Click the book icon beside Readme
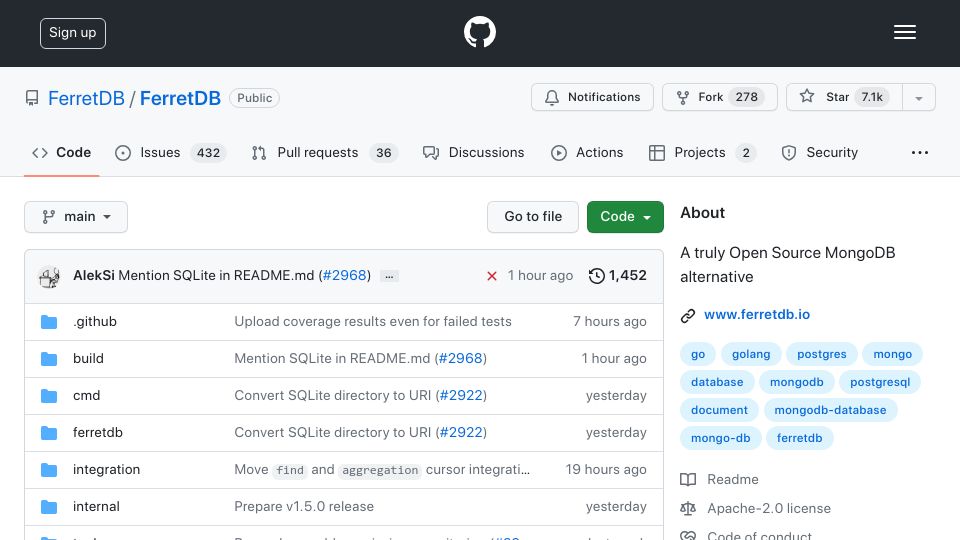Image resolution: width=960 pixels, height=540 pixels. point(688,479)
